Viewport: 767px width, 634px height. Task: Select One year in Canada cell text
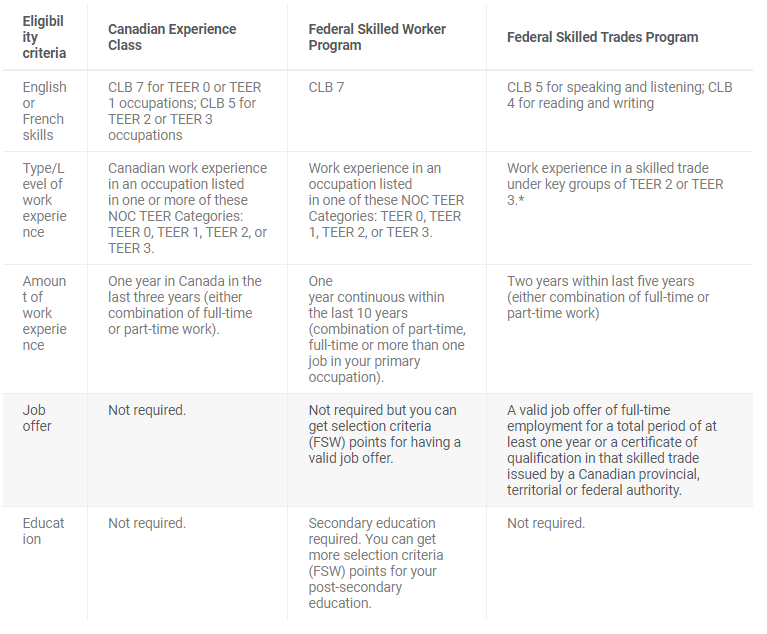click(184, 305)
